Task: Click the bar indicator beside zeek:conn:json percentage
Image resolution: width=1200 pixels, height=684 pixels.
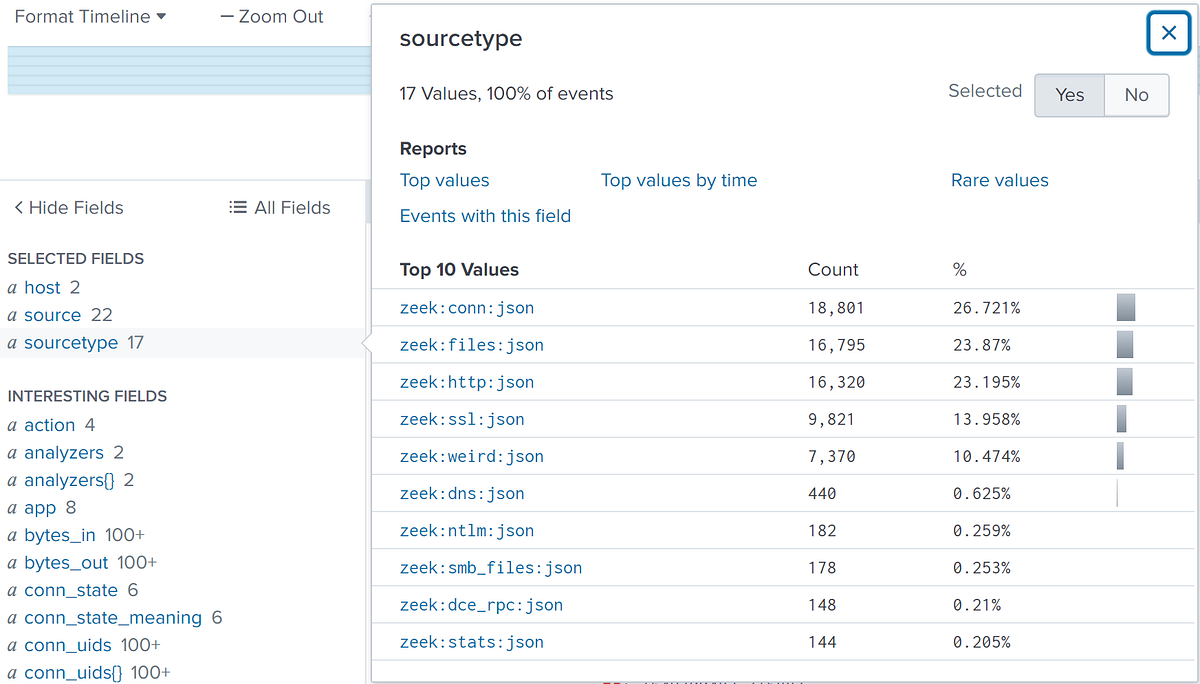Action: tap(1126, 307)
